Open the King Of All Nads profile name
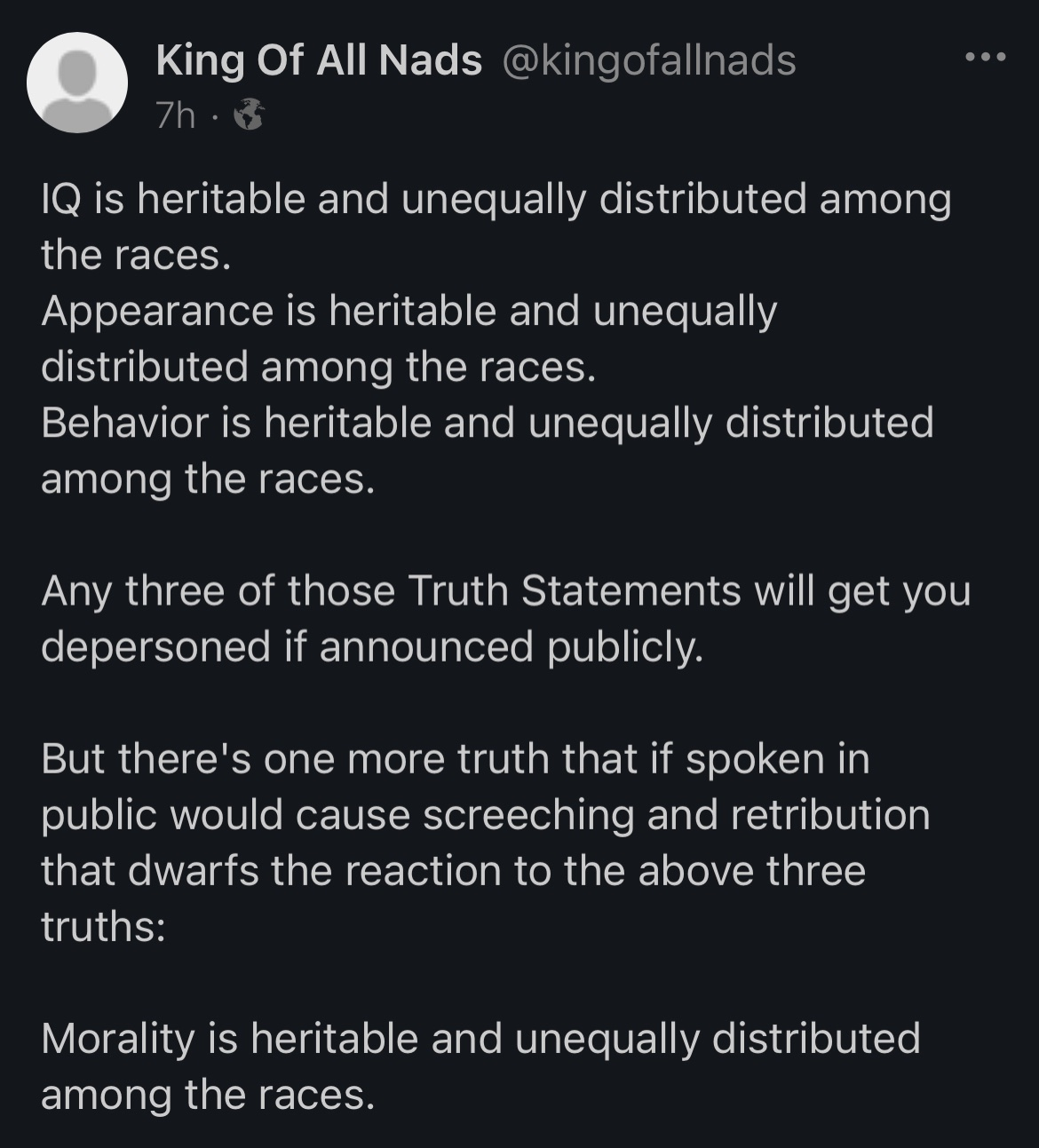This screenshot has height=1148, width=1039. pyautogui.click(x=319, y=60)
